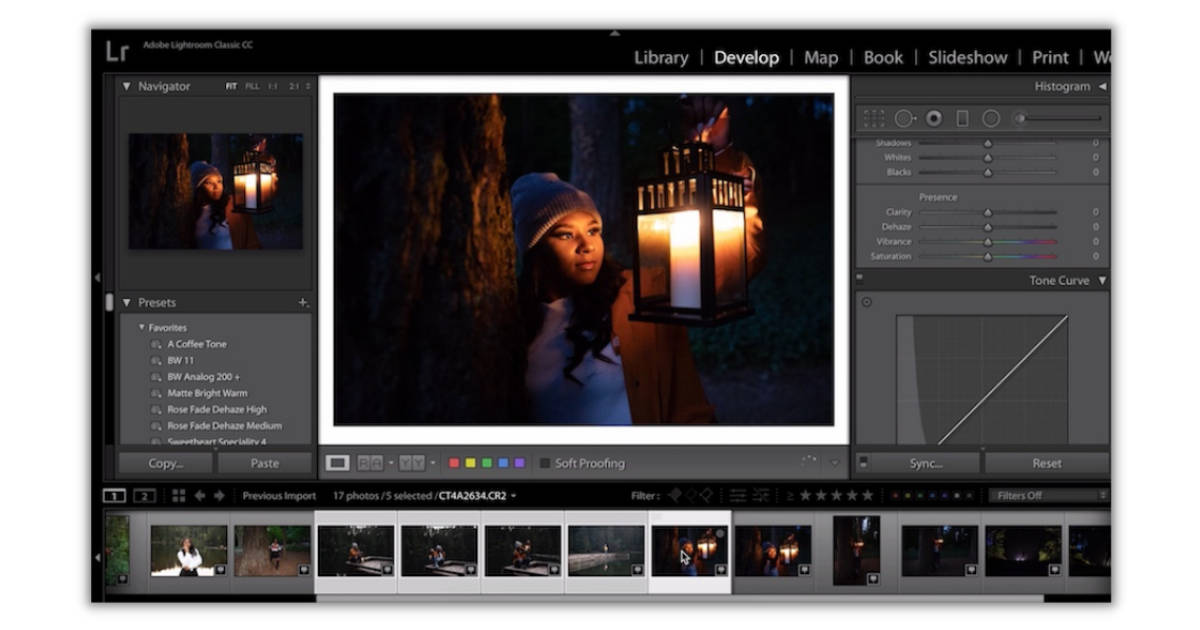
Task: Click the Reset button in the right panel
Action: pos(1046,463)
